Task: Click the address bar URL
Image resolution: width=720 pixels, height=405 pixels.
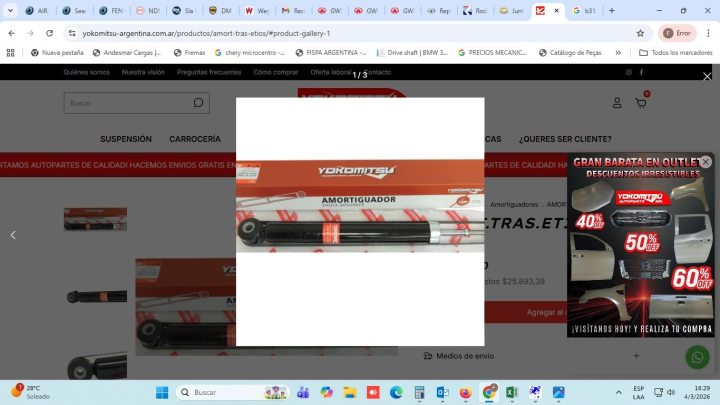Action: [206, 33]
